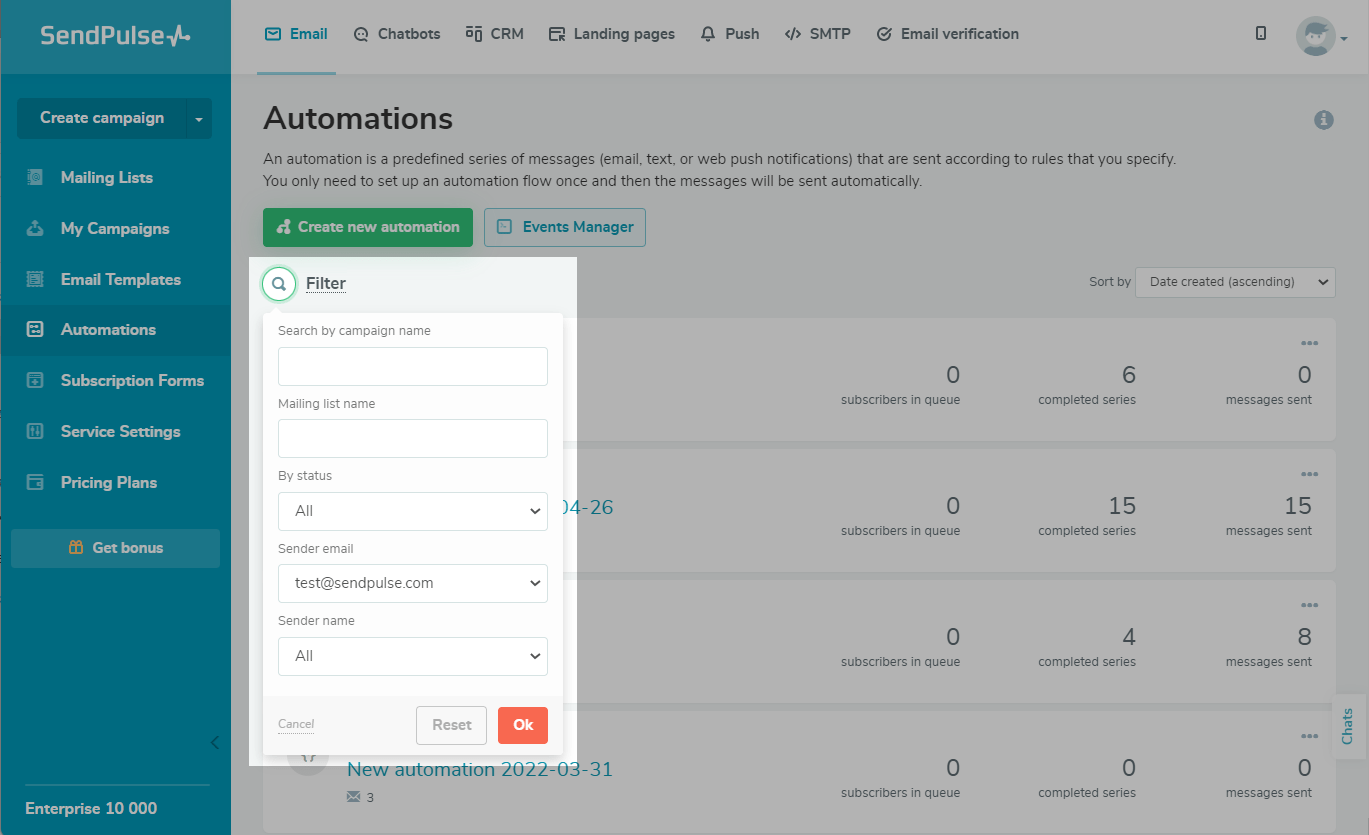
Task: Switch to the SMTP tab
Action: point(818,34)
